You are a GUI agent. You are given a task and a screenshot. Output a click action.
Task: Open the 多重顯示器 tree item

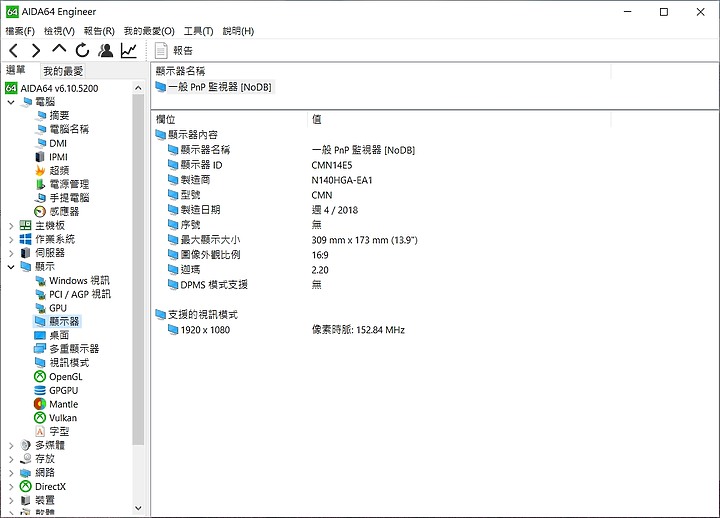click(x=74, y=349)
